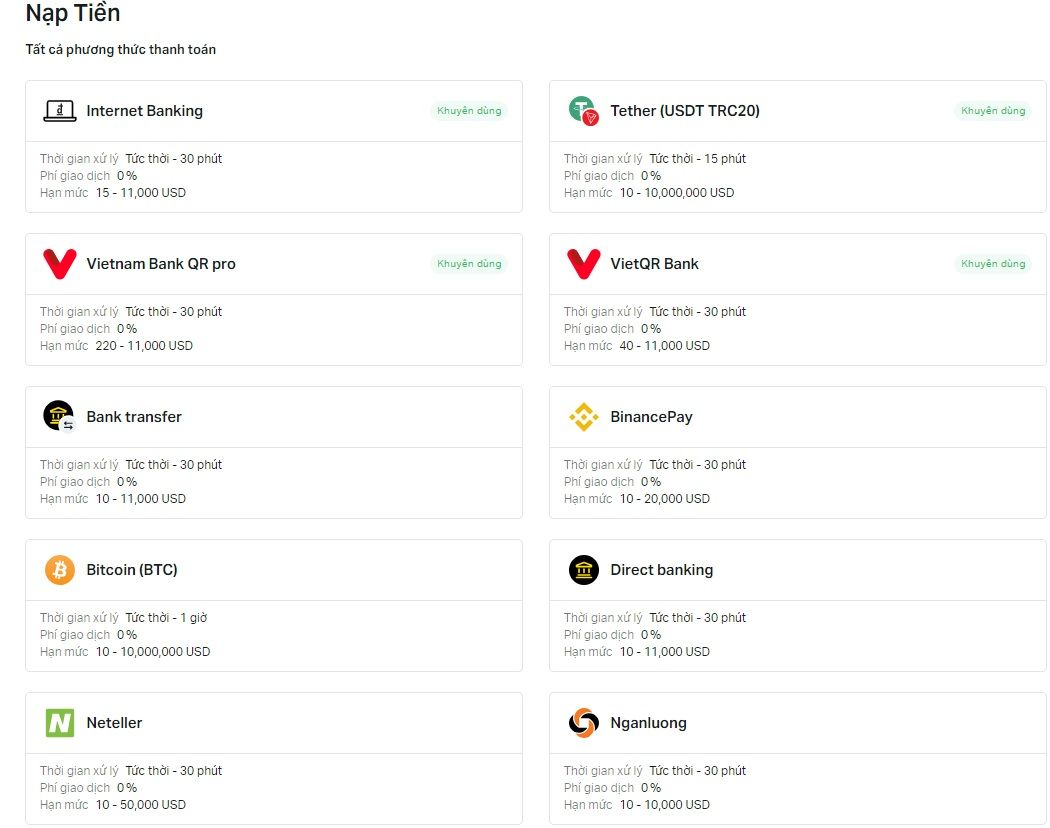Click limit '15 - 11,000 USD' on Internet Banking
The image size is (1050, 828).
[x=141, y=193]
